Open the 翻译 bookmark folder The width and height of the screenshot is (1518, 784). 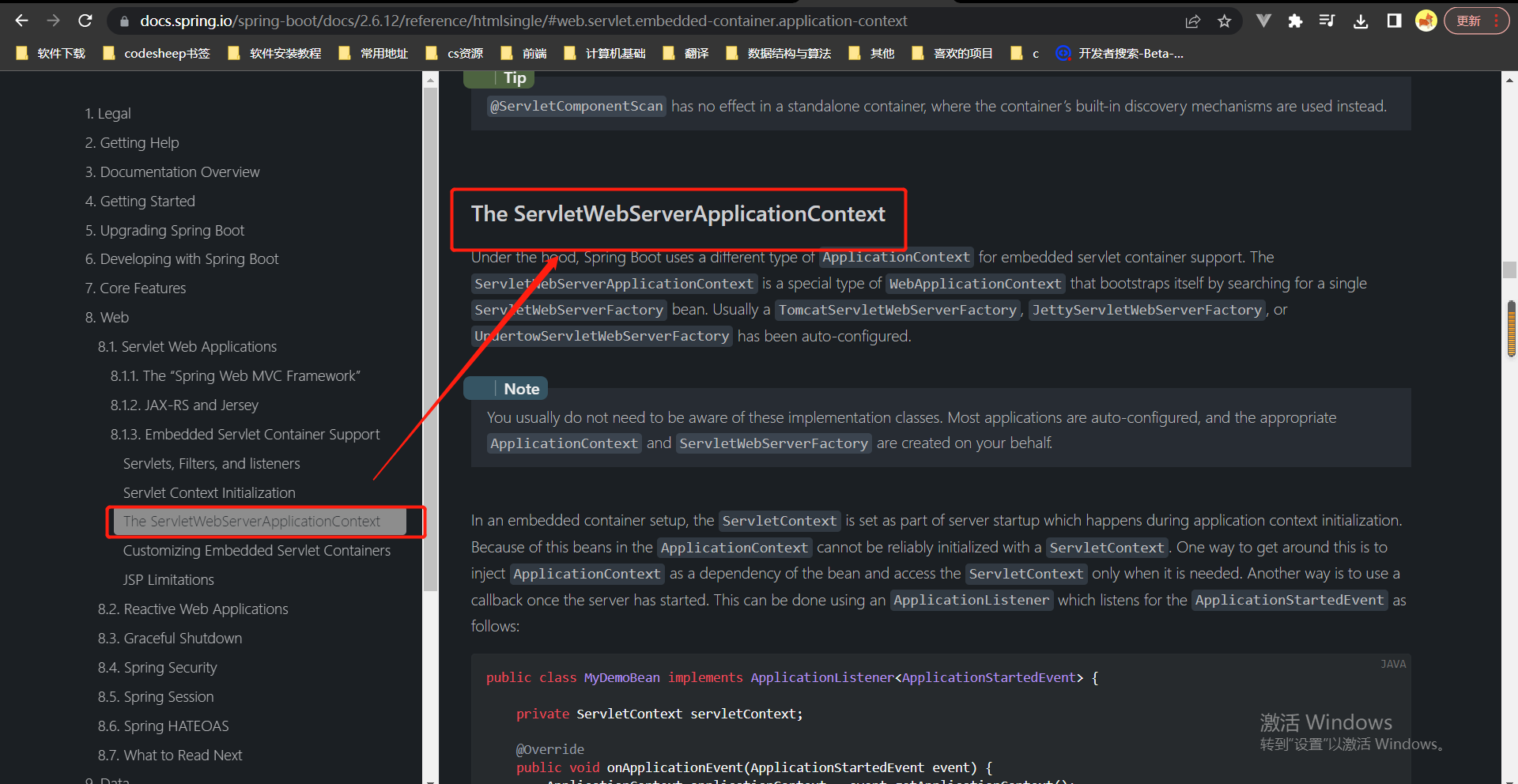[x=685, y=53]
